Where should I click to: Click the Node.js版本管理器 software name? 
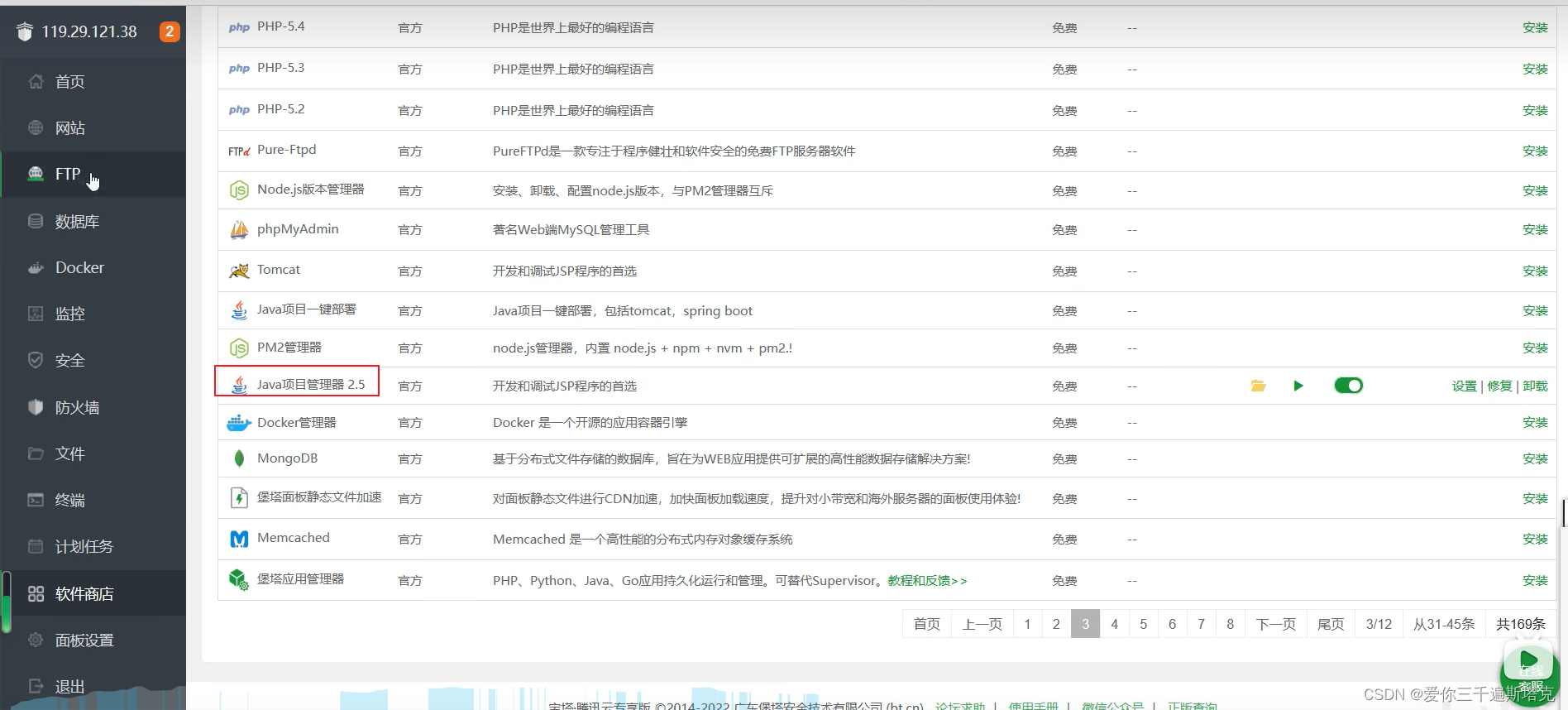(310, 189)
